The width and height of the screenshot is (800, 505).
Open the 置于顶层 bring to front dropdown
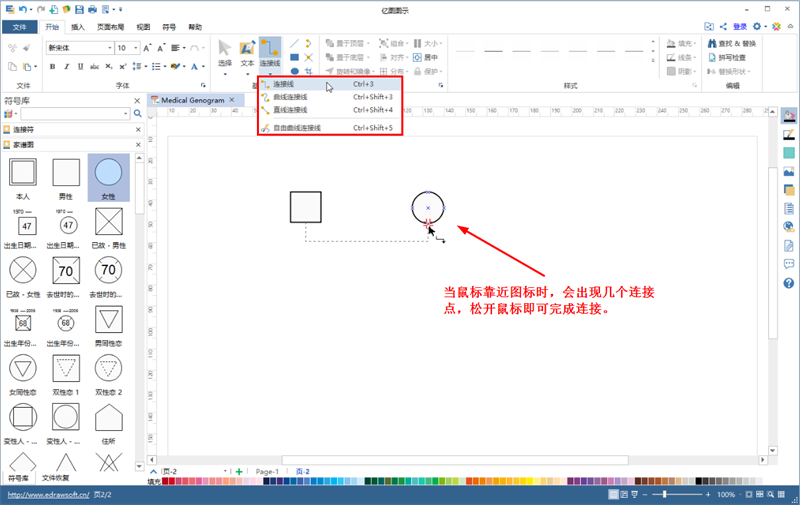click(x=347, y=44)
